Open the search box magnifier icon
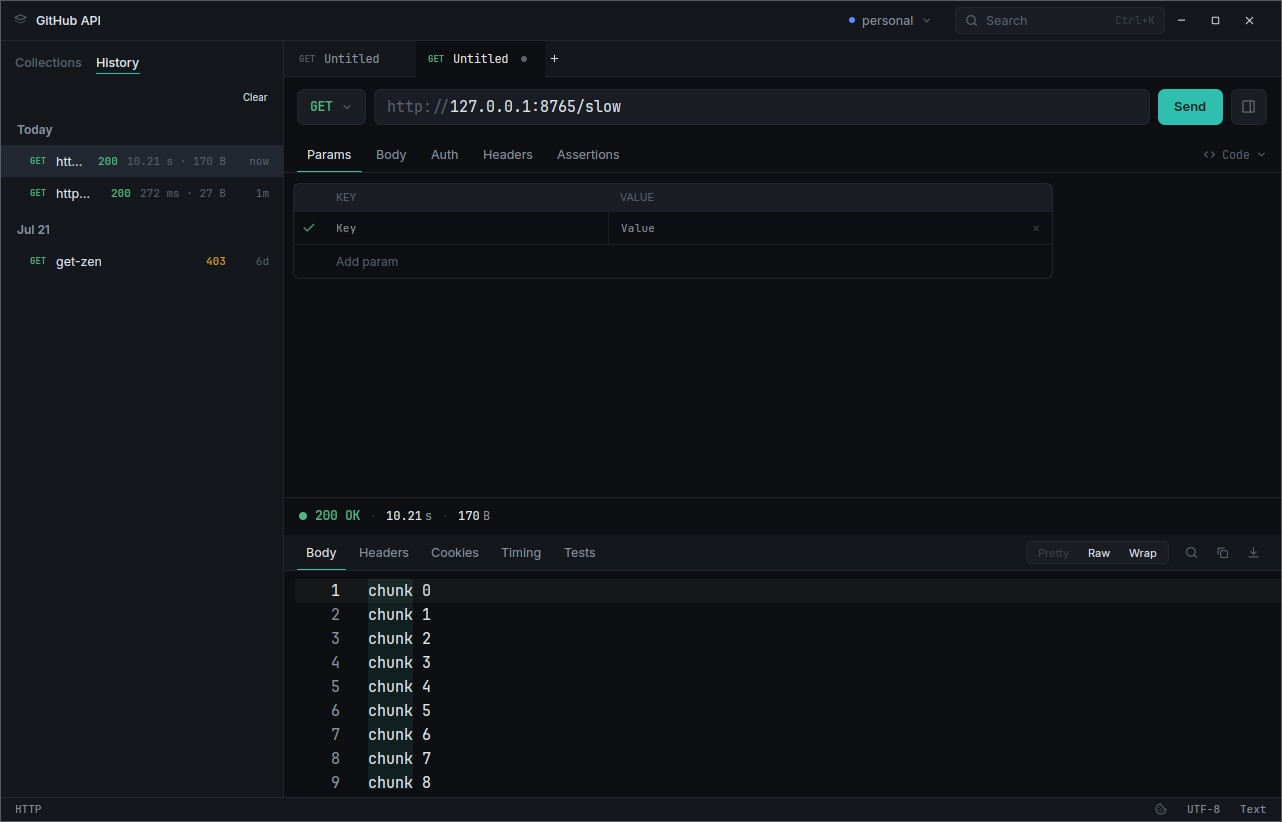1282x822 pixels. coord(971,21)
